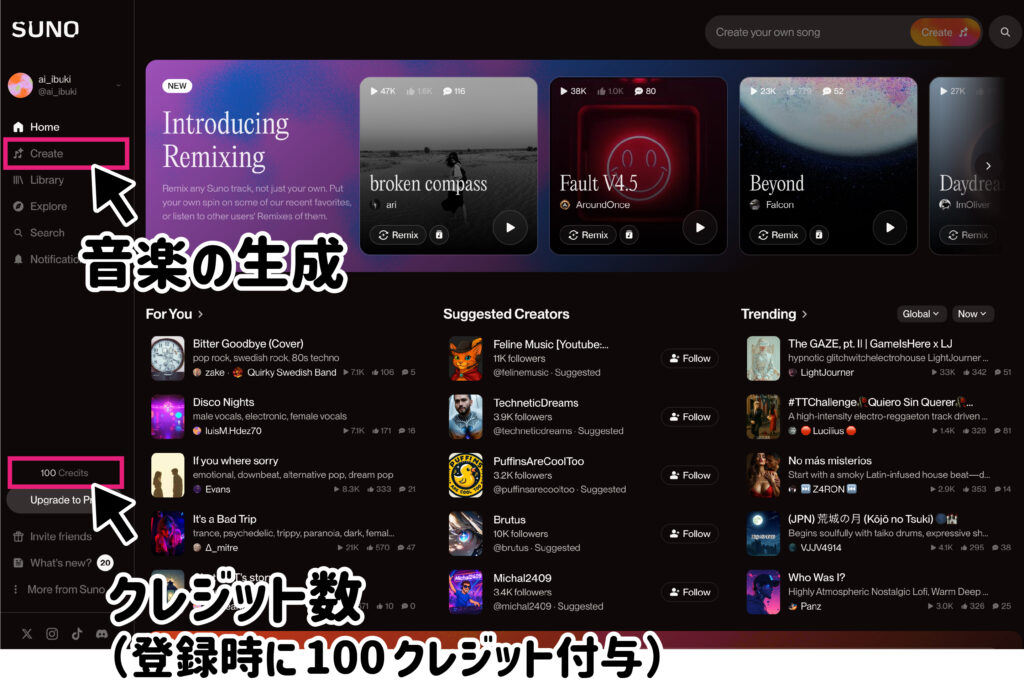Open the No más misterios track
1024x699 pixels.
[829, 461]
